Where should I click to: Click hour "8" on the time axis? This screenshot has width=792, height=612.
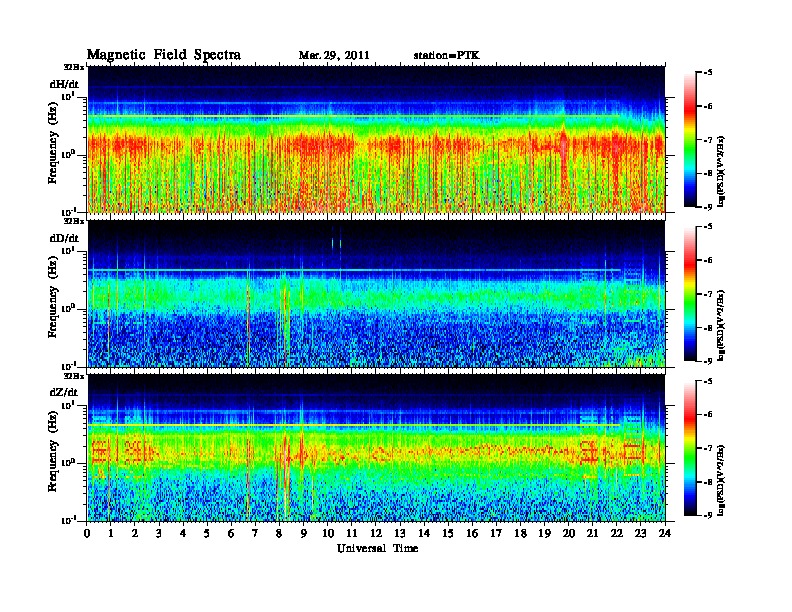click(279, 533)
